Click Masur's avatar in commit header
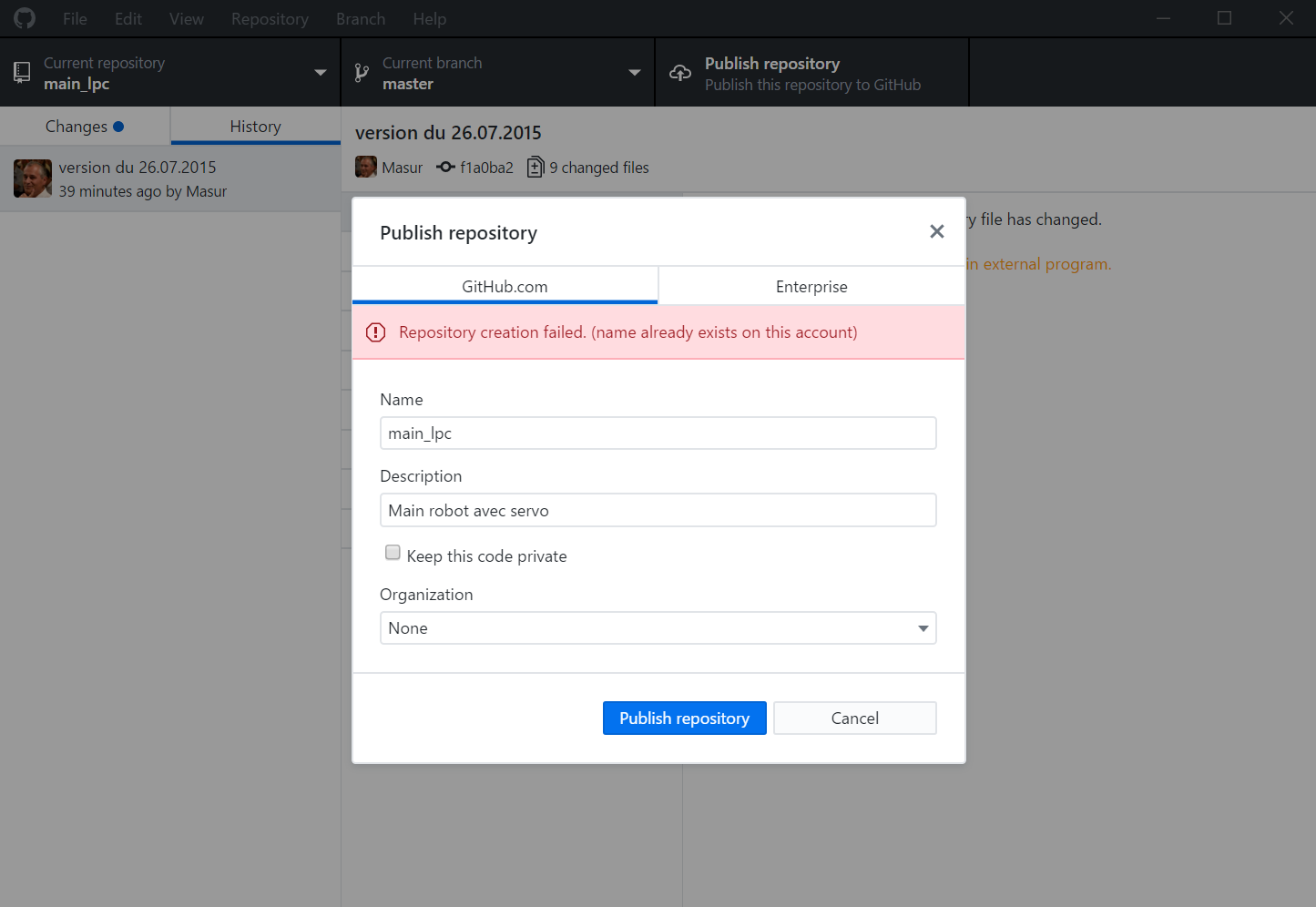The width and height of the screenshot is (1316, 907). 366,167
